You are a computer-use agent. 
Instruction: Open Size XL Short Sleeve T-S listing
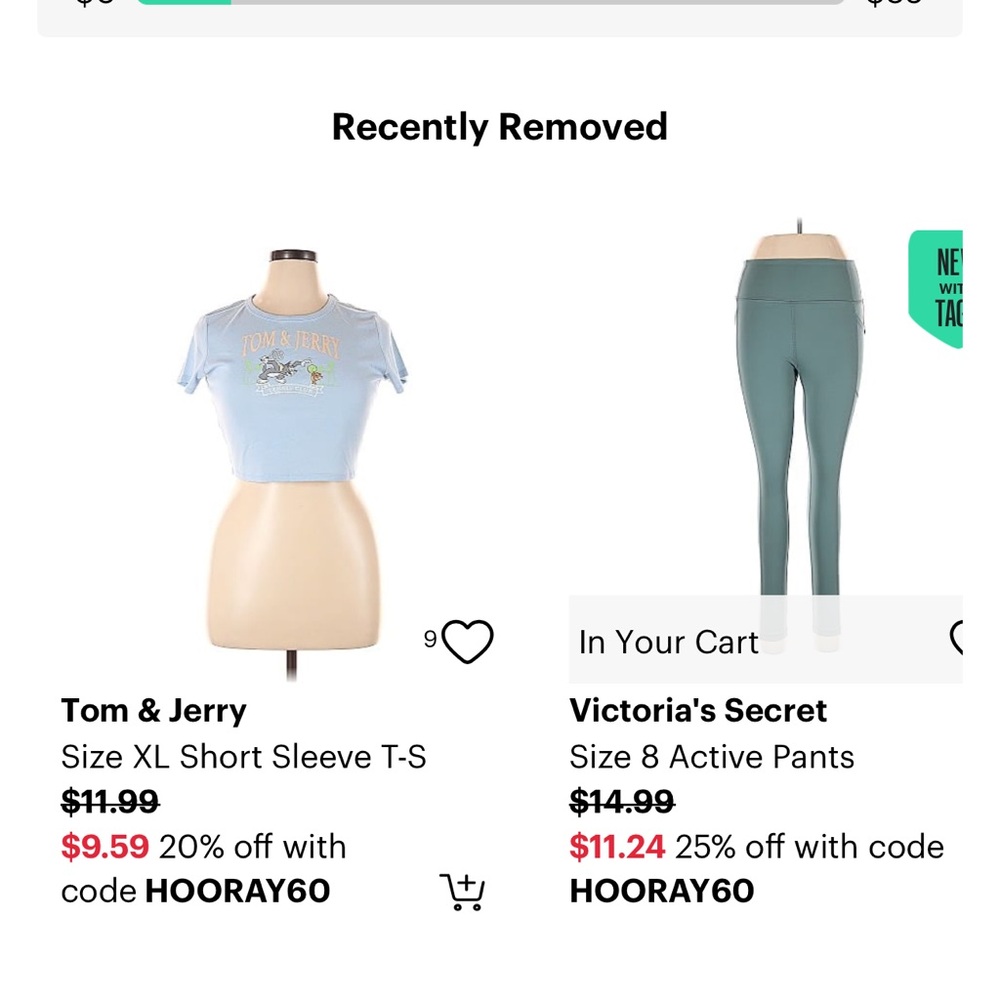tap(244, 757)
